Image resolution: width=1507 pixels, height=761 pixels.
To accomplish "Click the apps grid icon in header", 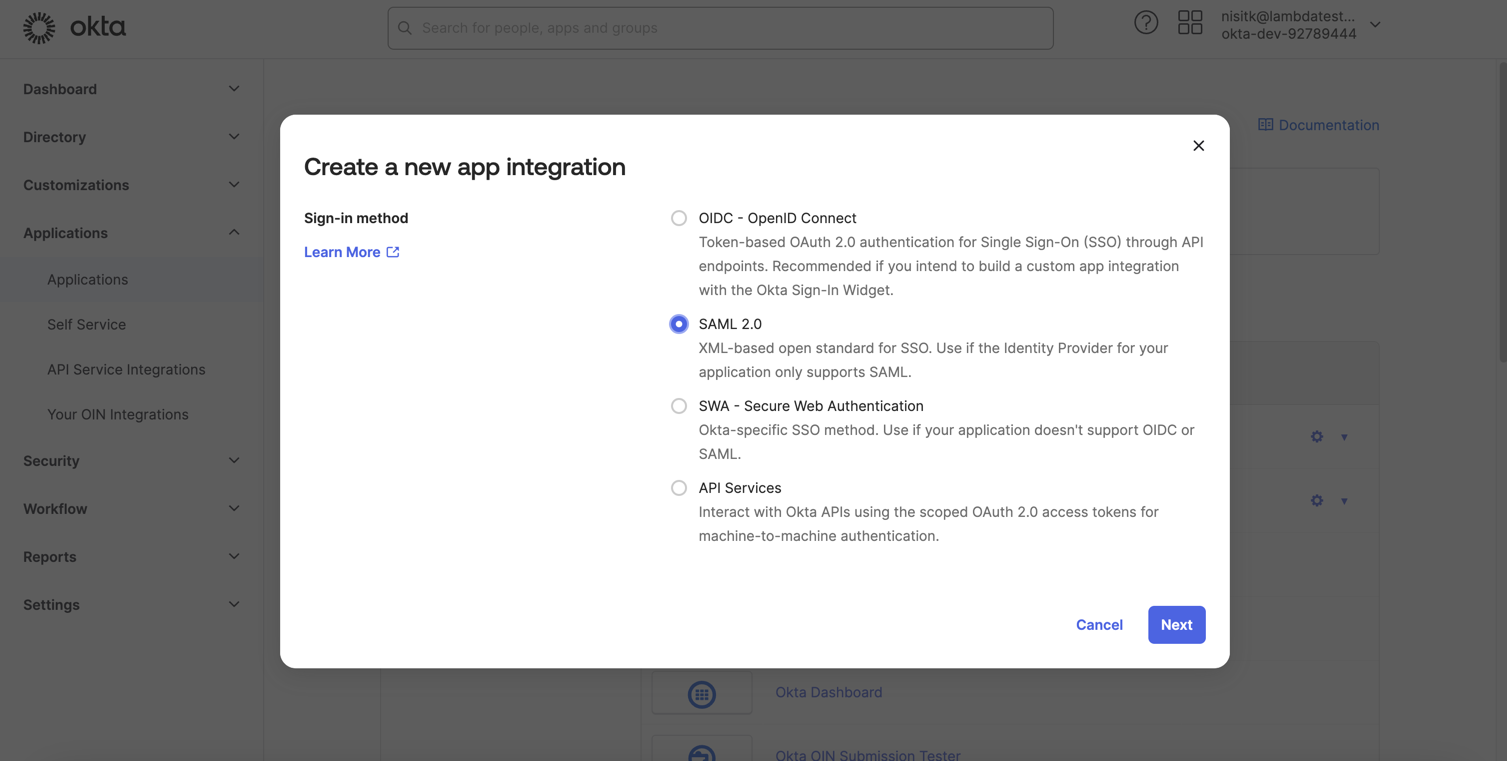I will (1190, 21).
